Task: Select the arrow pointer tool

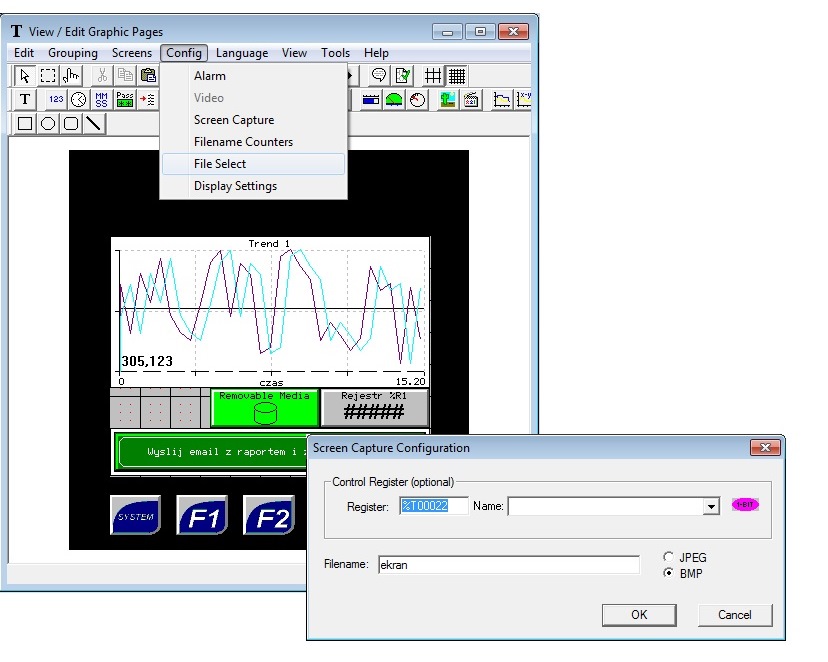Action: click(24, 76)
